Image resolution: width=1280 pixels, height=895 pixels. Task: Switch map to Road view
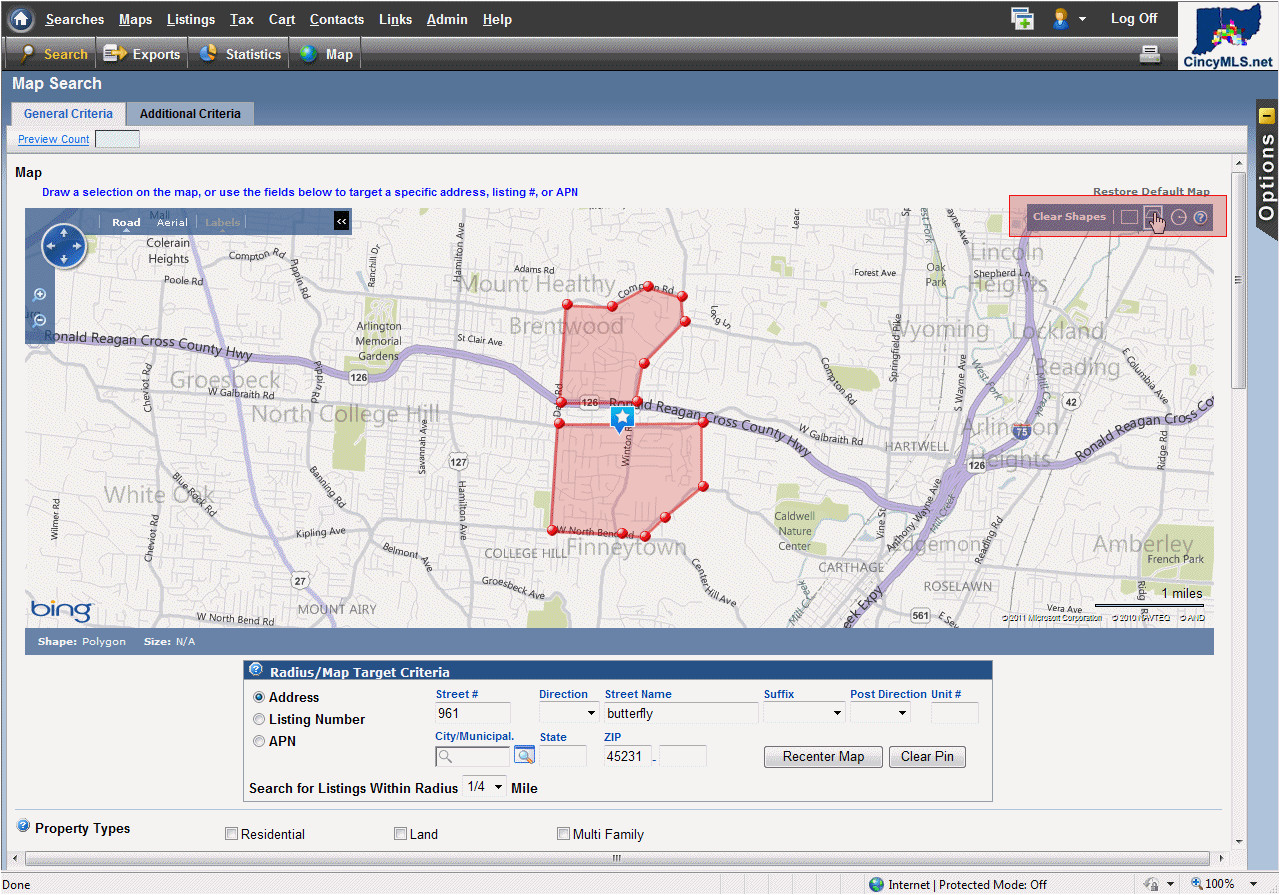[126, 222]
